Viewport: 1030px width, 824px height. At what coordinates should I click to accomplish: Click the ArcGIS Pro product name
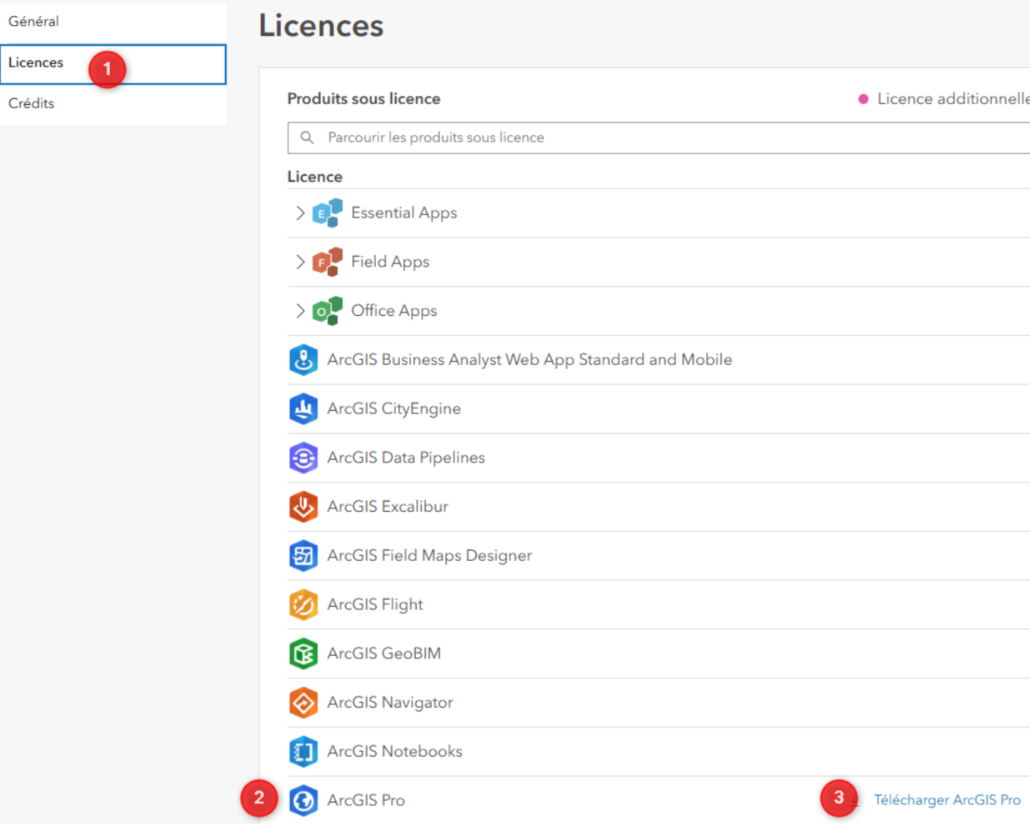point(366,801)
